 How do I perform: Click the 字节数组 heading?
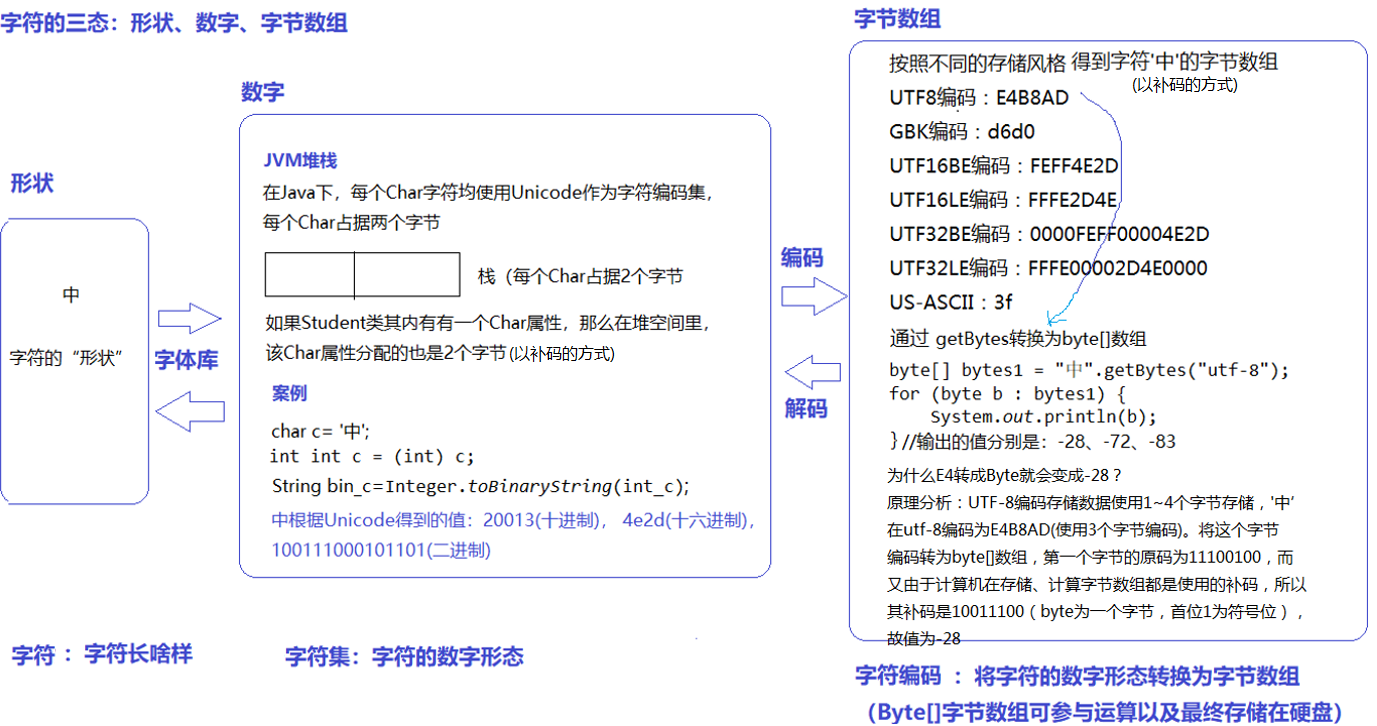[897, 18]
